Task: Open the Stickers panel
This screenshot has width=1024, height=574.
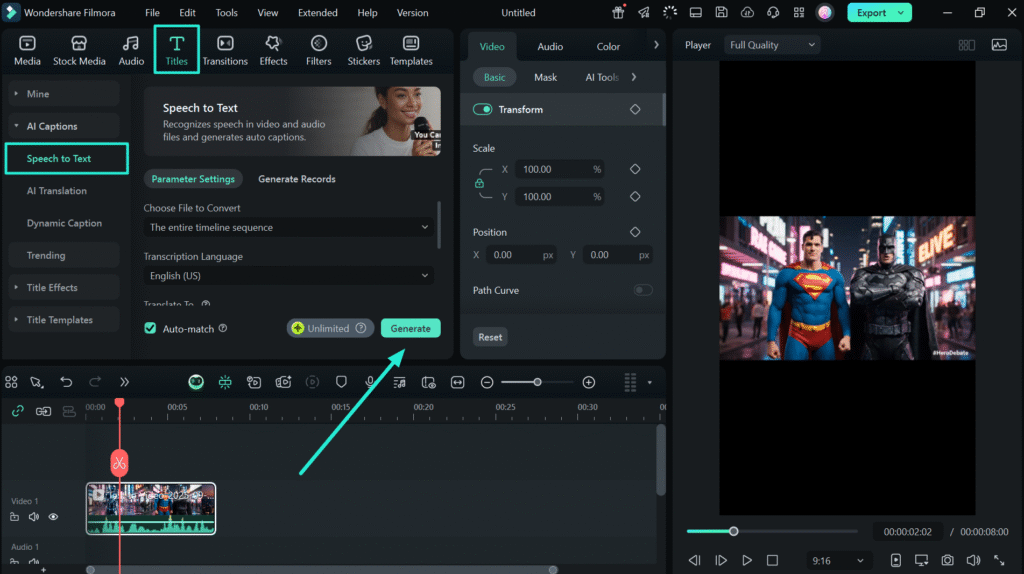Action: [x=363, y=50]
